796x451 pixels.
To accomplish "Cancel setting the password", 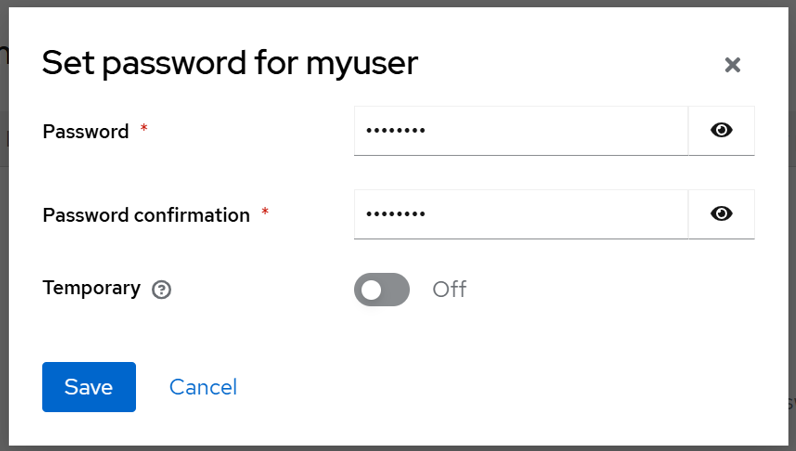I will (203, 387).
